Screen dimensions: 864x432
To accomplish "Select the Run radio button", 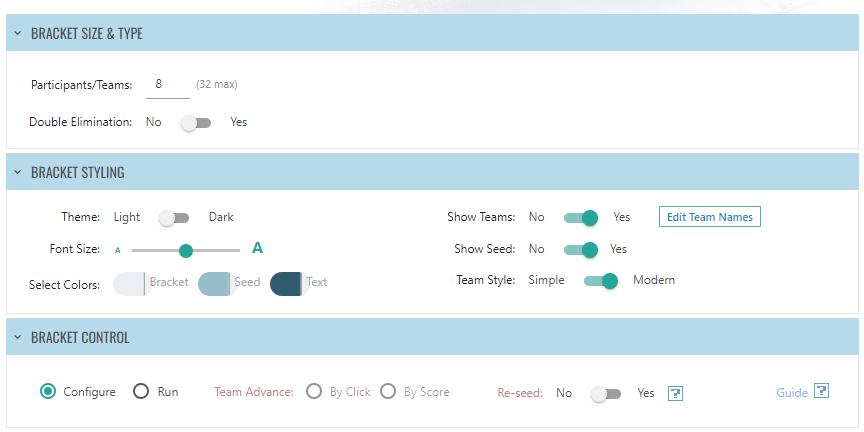I will point(141,392).
